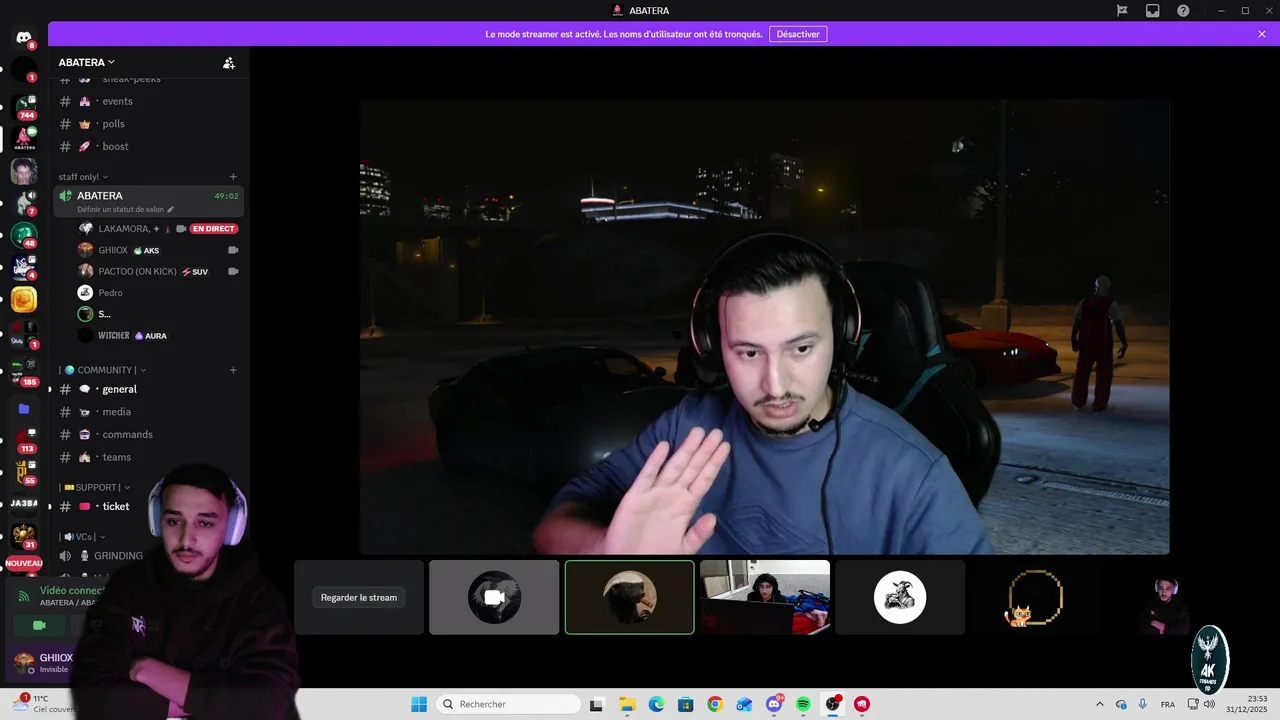Add a channel to COMMUNITY category
This screenshot has height=720, width=1280.
pyautogui.click(x=233, y=370)
